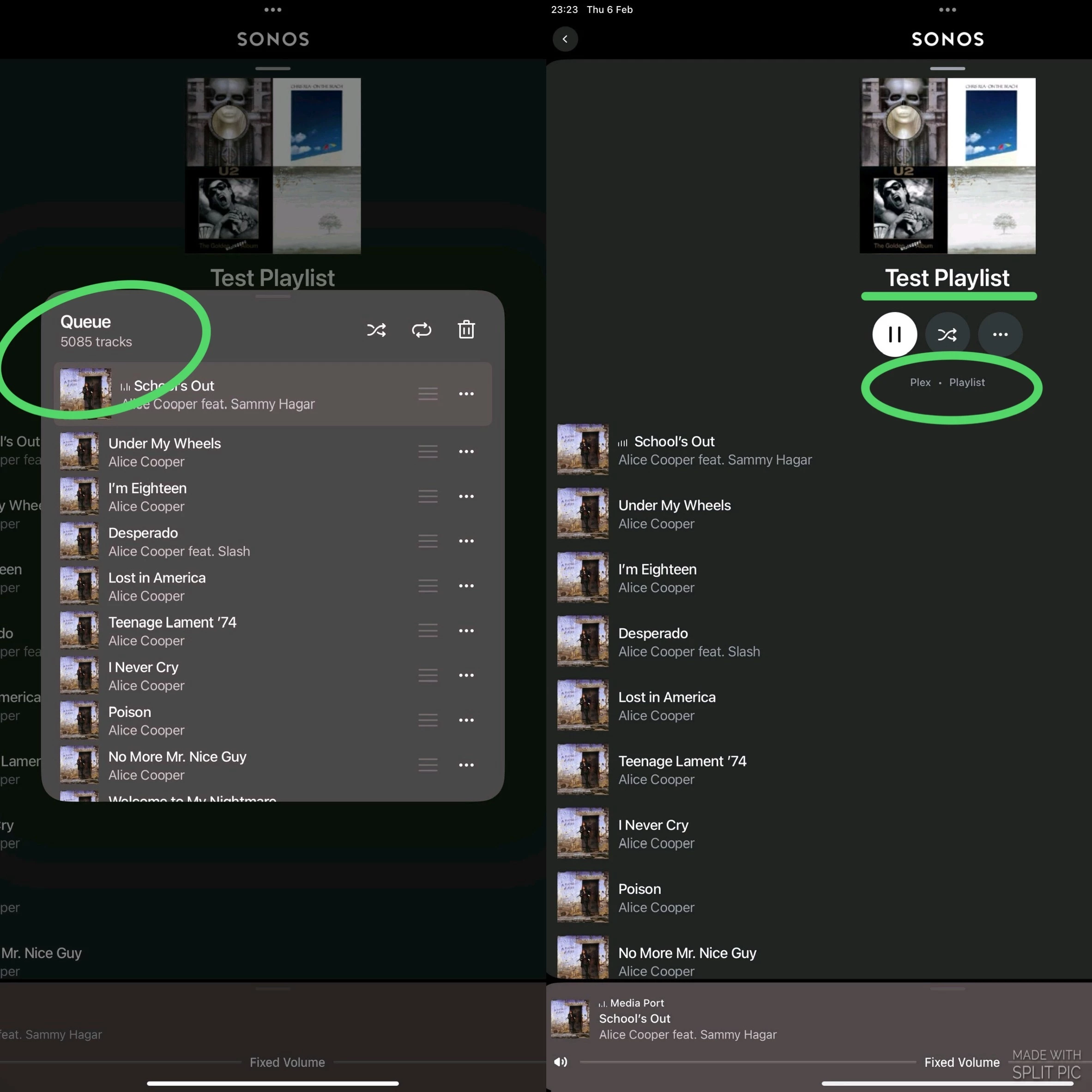This screenshot has width=1092, height=1092.
Task: Click the Plex source label
Action: (920, 383)
